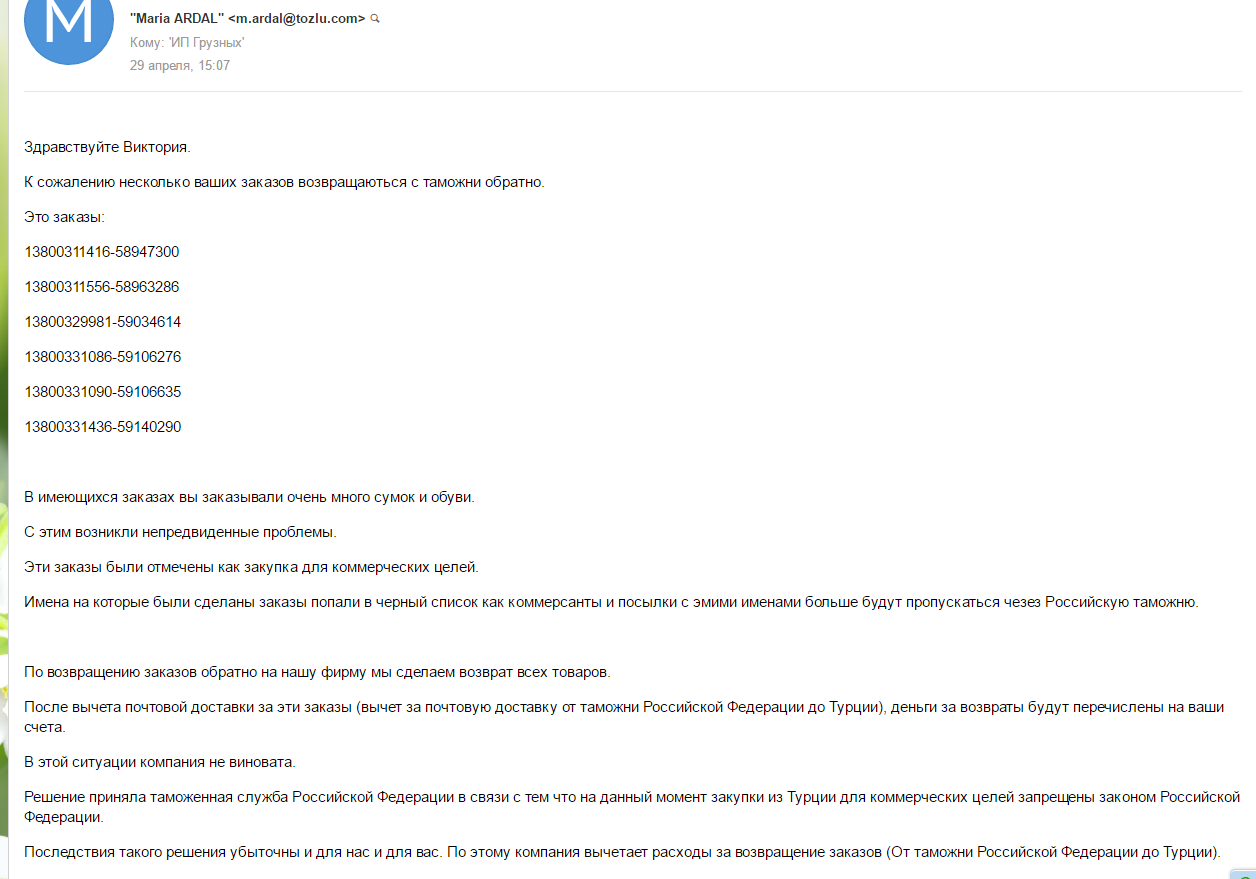Click line 'В этой ситуации компания не виновата.'

click(x=160, y=762)
